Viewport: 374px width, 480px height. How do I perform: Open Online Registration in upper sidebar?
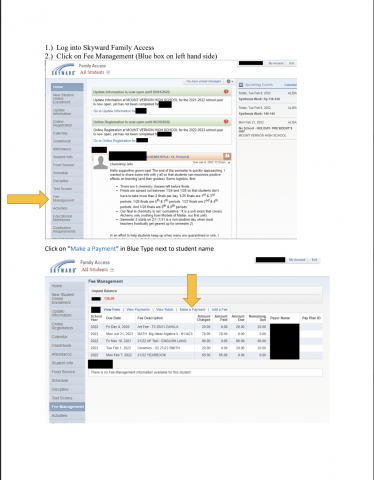click(x=67, y=123)
